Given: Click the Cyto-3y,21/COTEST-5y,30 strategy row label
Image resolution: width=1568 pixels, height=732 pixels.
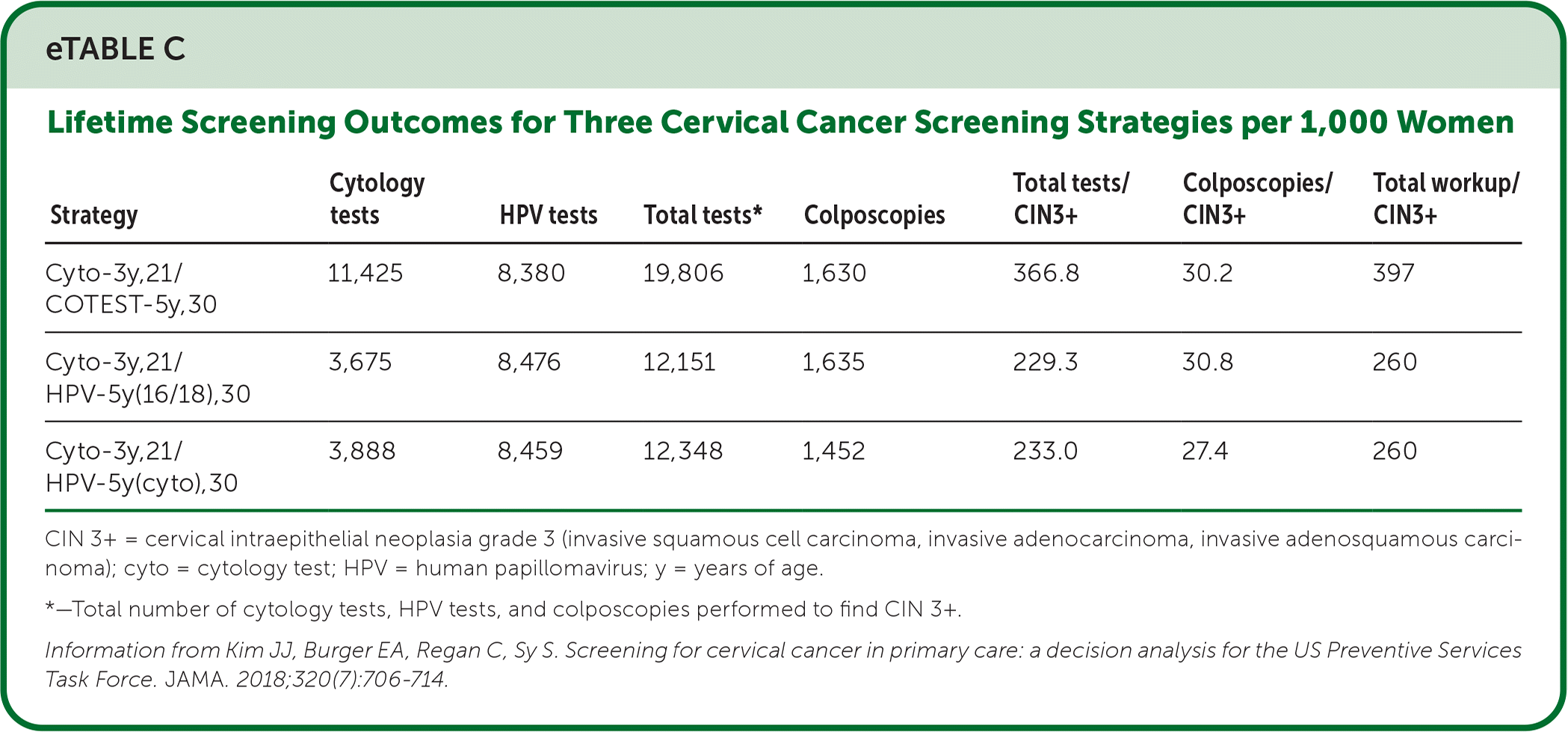Looking at the screenshot, I should (x=131, y=289).
